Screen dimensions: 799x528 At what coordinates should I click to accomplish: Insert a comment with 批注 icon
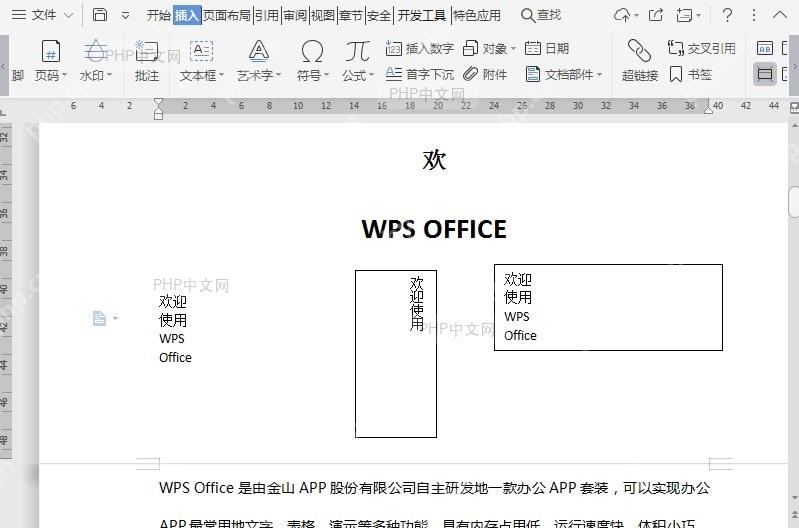point(146,51)
